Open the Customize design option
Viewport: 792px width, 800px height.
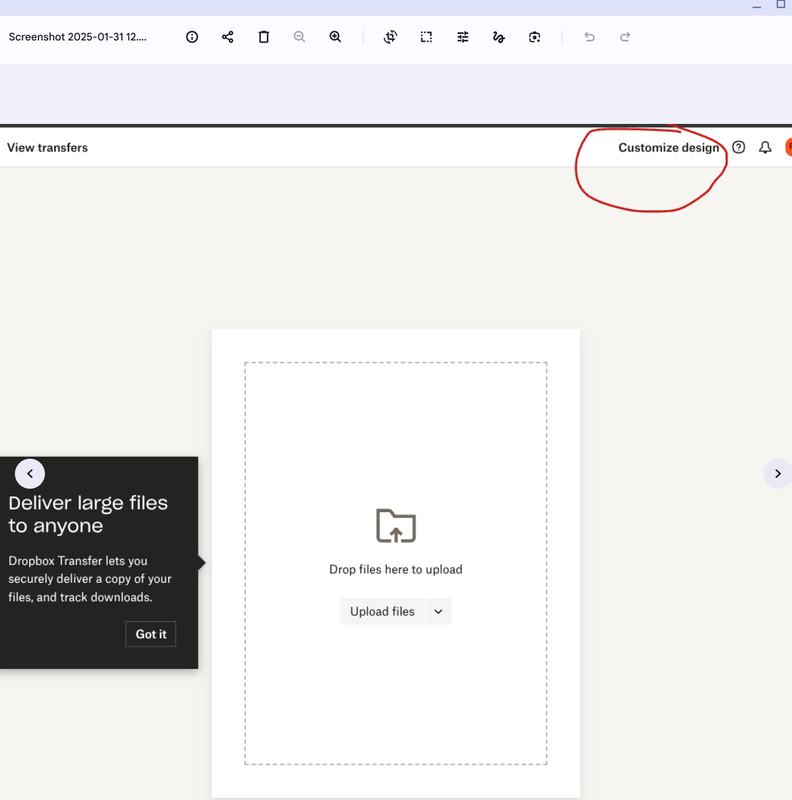[668, 148]
